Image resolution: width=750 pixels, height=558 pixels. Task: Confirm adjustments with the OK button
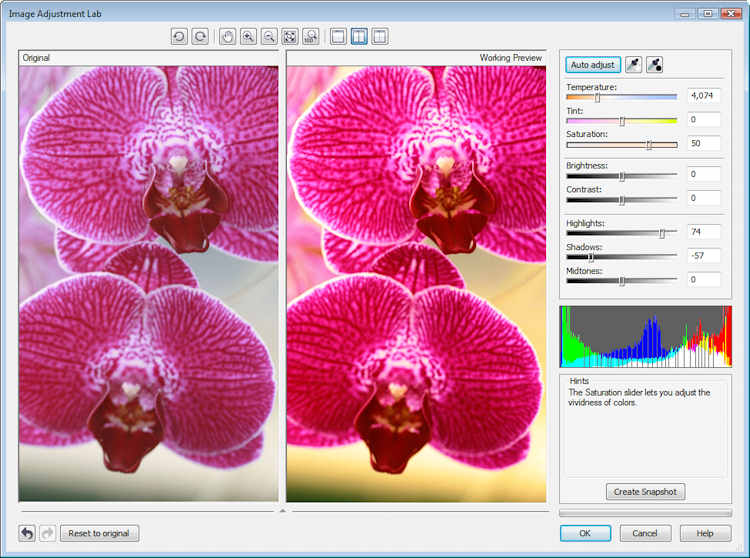coord(585,533)
